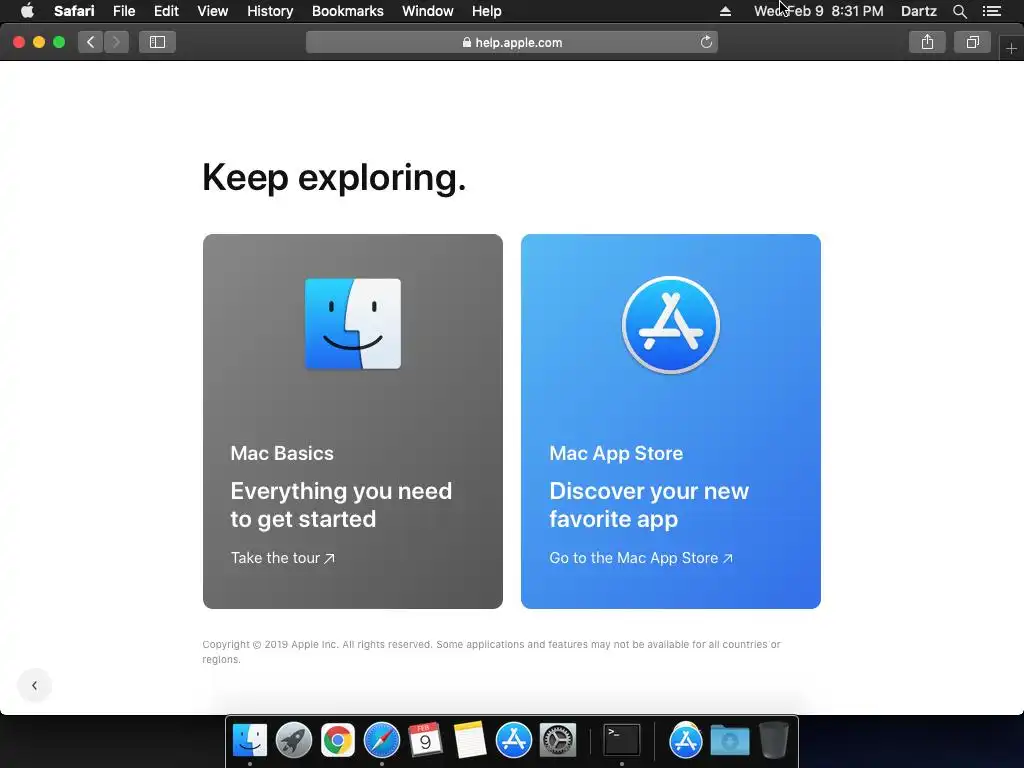
Task: Click the Take the tour link
Action: (x=283, y=558)
